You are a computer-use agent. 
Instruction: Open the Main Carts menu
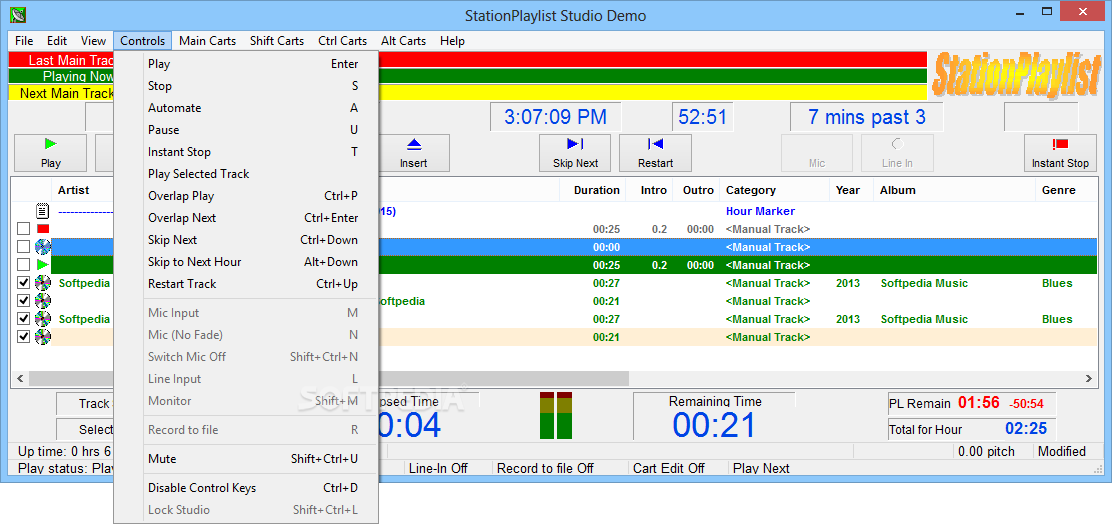[208, 40]
